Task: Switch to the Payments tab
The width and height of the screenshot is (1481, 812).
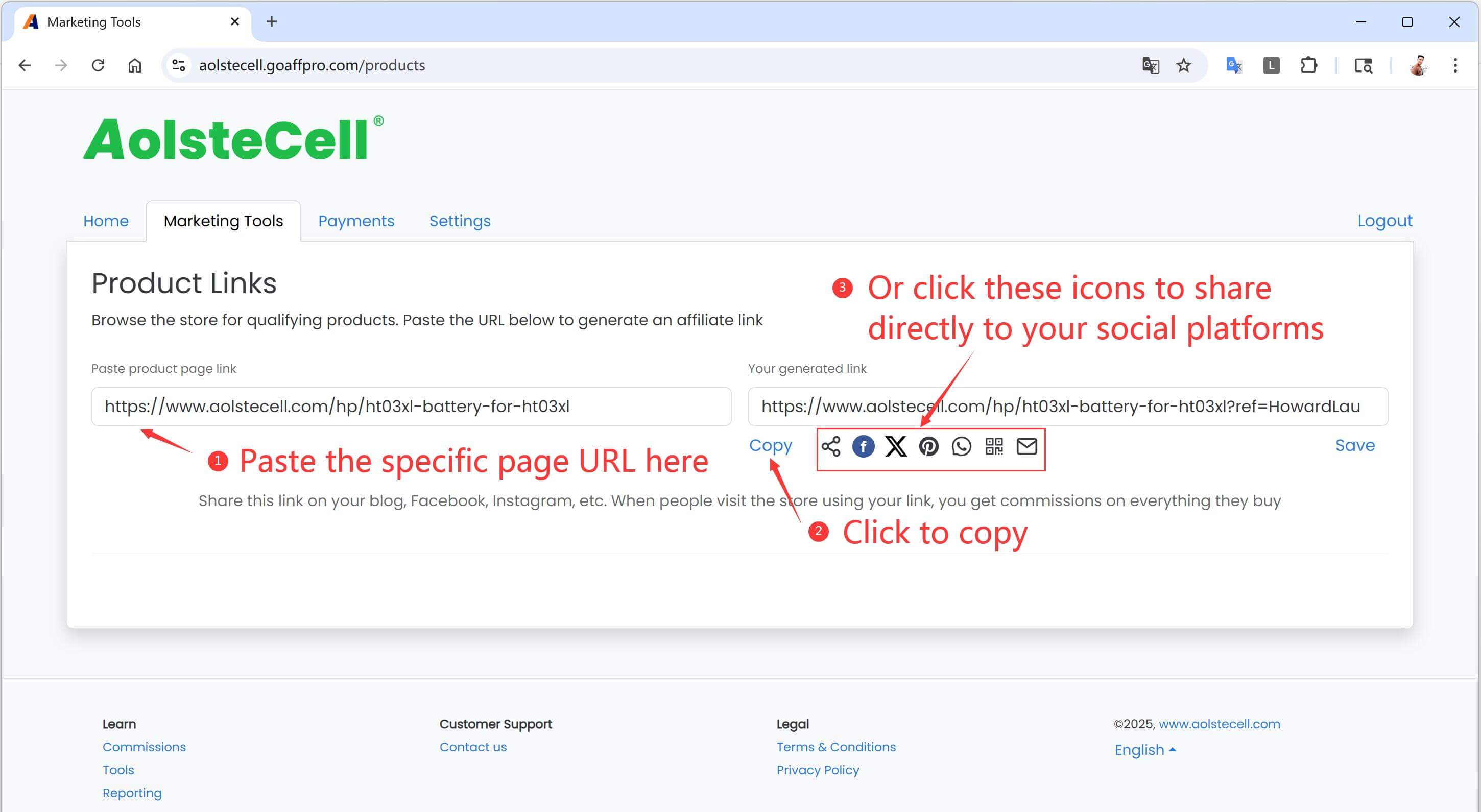Action: click(x=356, y=221)
